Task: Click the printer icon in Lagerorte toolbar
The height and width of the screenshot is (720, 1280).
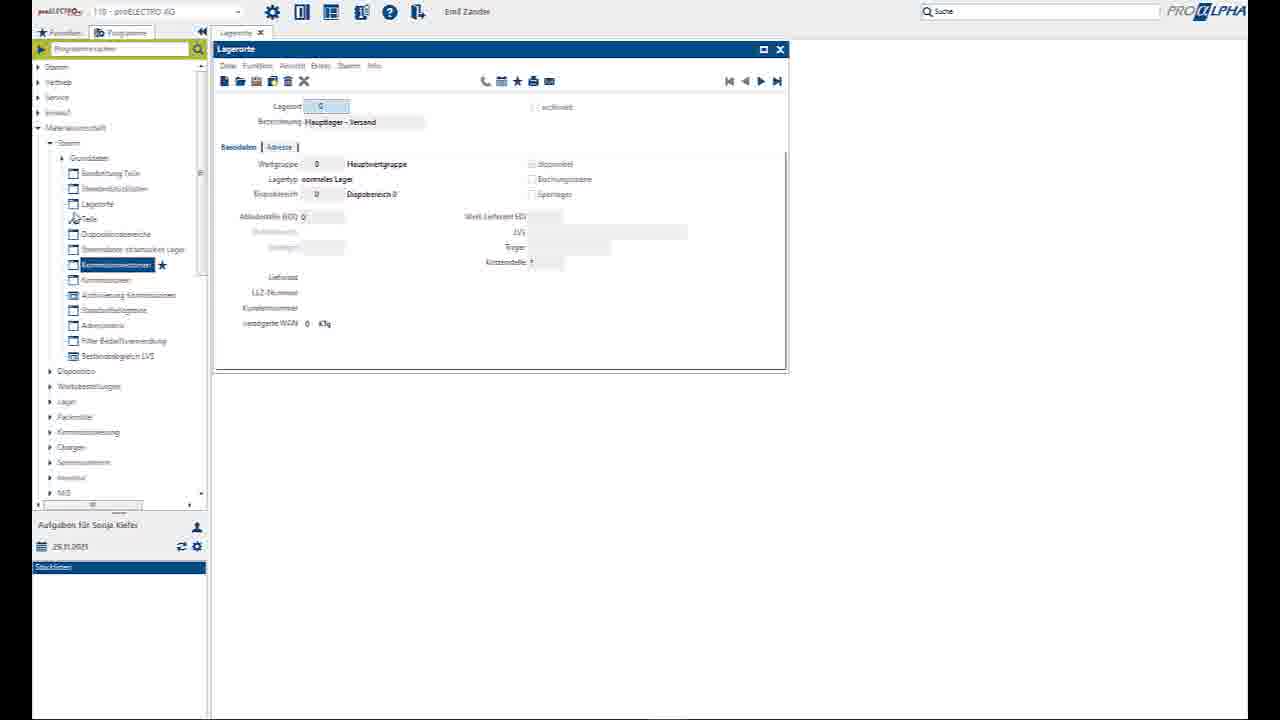Action: point(533,81)
